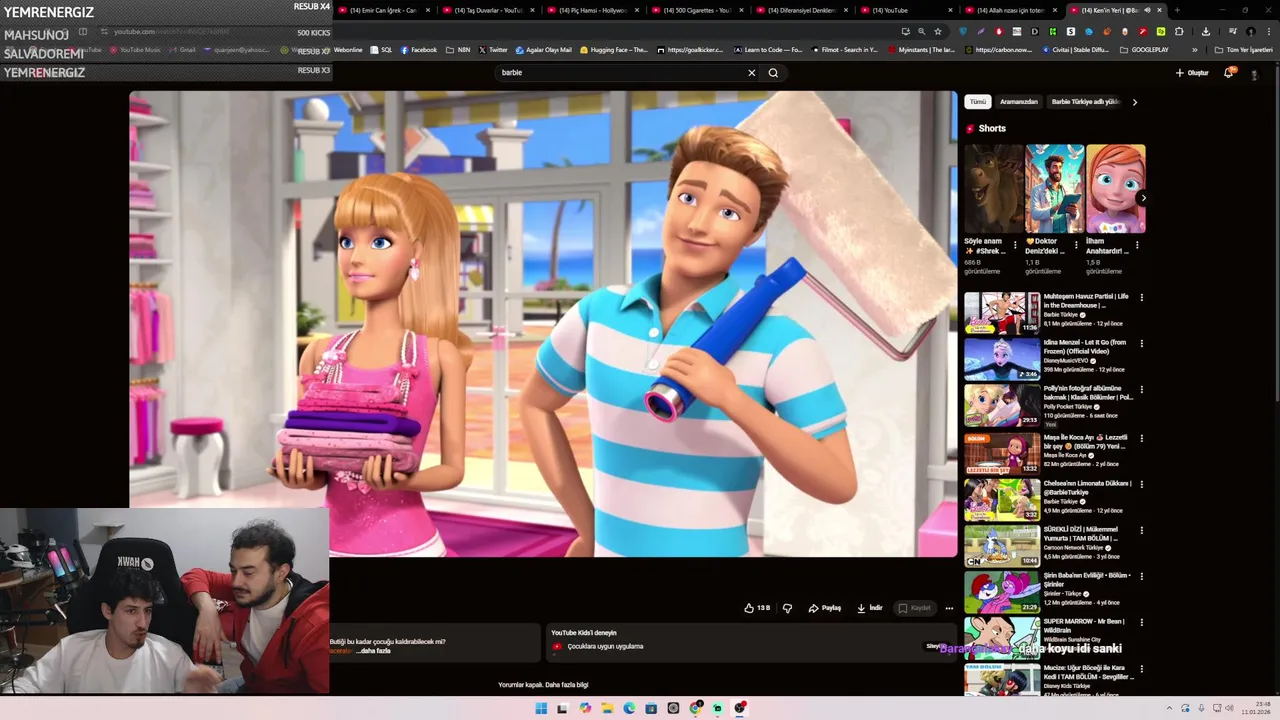This screenshot has width=1280, height=720.
Task: Switch to 'Taş Duvarlar' browser tab
Action: point(488,10)
